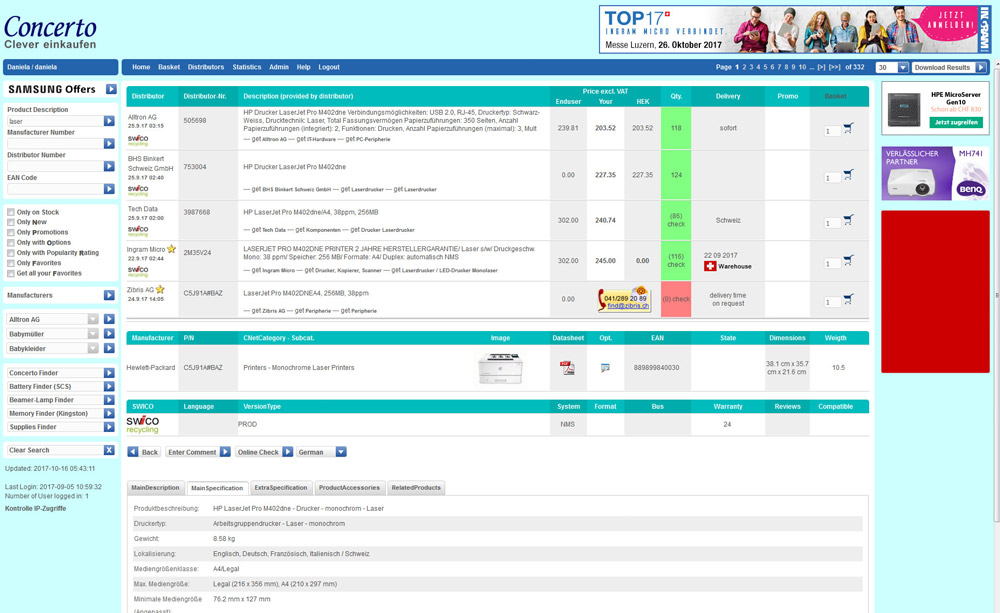Viewport: 1000px width, 613px height.
Task: Switch to the MainDescription tab
Action: [156, 488]
